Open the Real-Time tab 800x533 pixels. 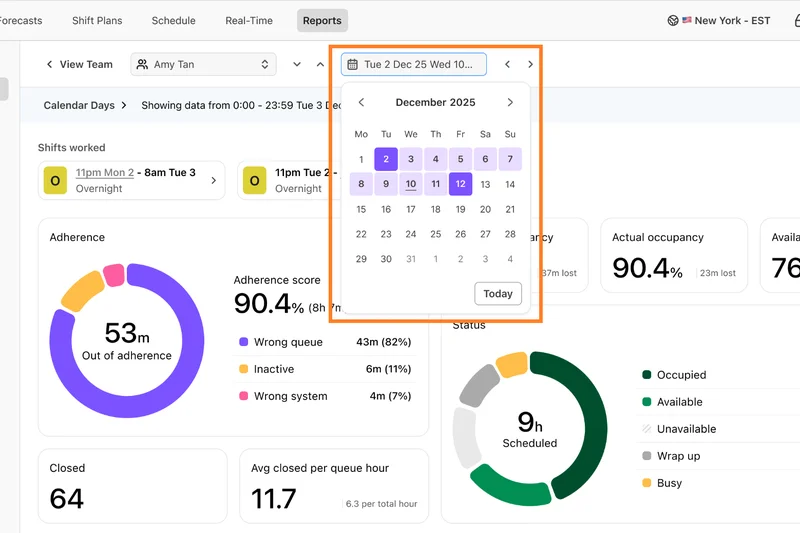tap(248, 20)
